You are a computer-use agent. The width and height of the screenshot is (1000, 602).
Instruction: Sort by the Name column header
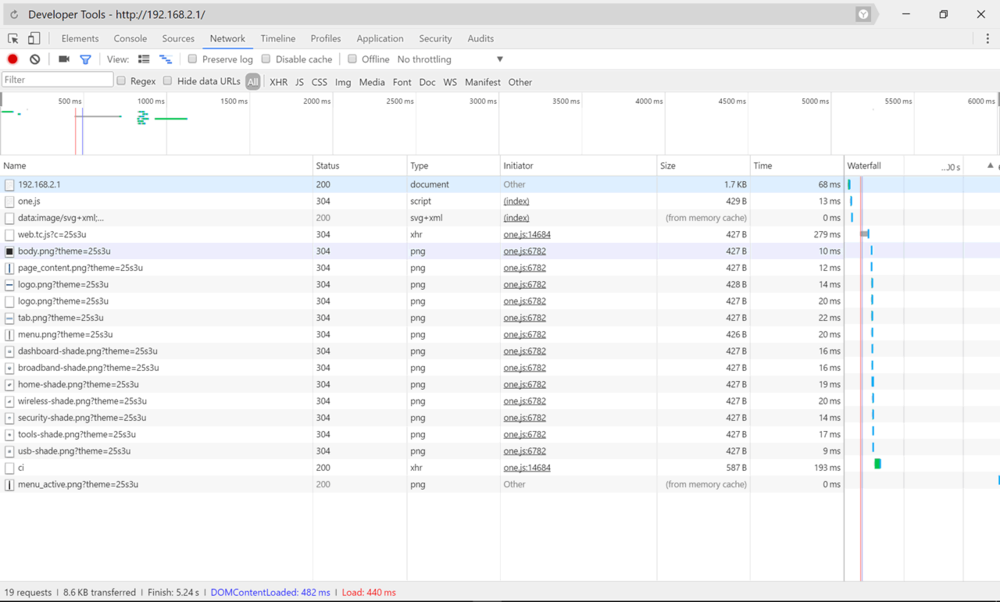click(156, 165)
